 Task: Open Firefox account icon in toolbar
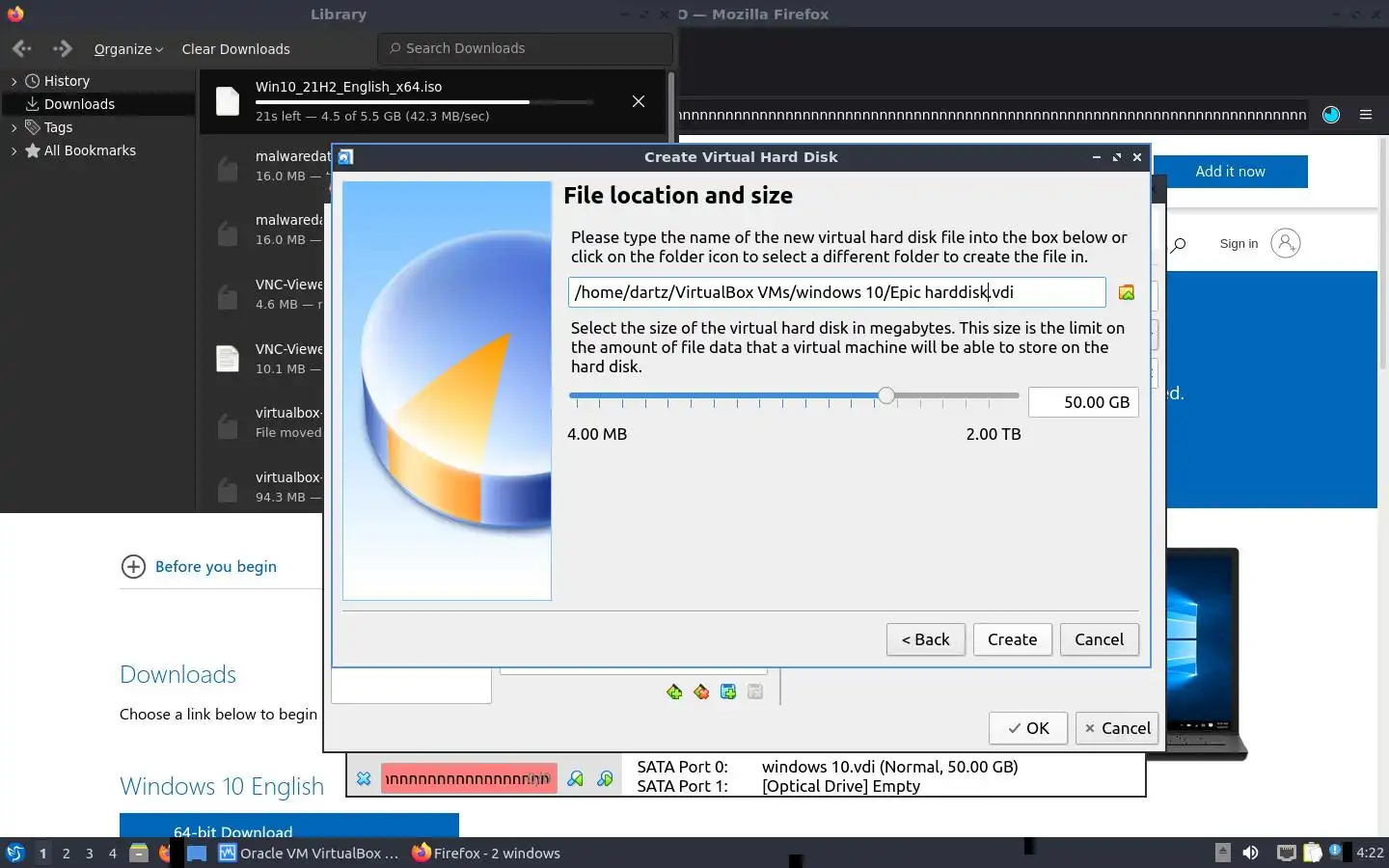click(x=1331, y=114)
